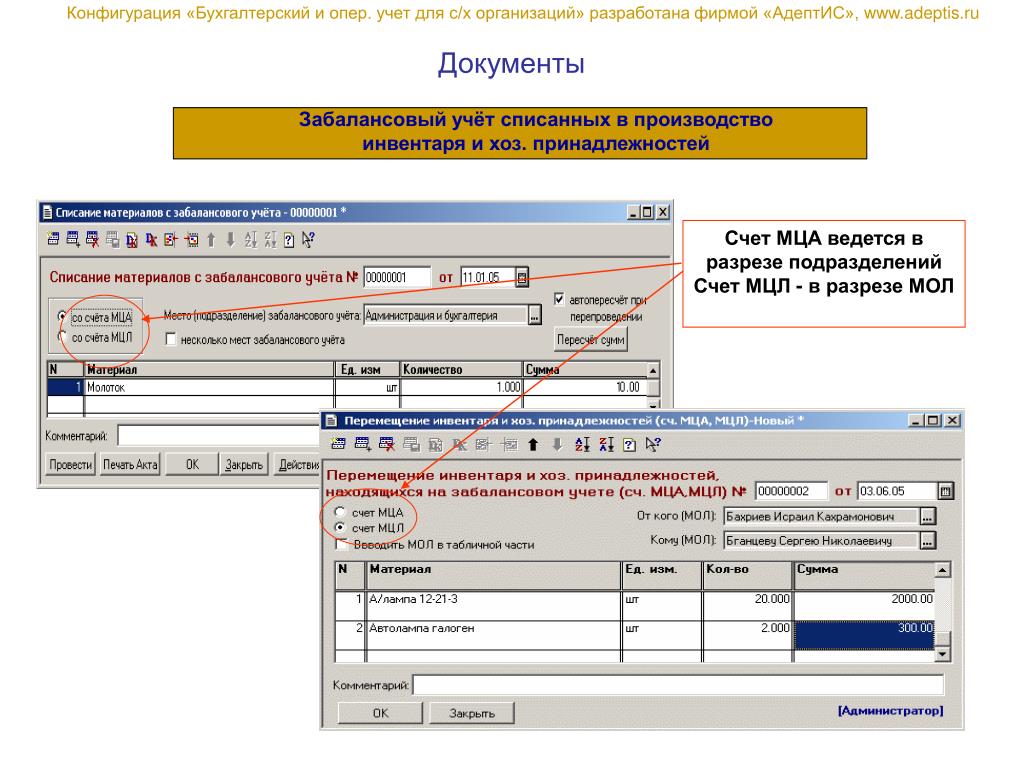Viewport: 1024px width, 768px height.
Task: Sort descending Z-A in Списание toolbar
Action: click(x=270, y=240)
